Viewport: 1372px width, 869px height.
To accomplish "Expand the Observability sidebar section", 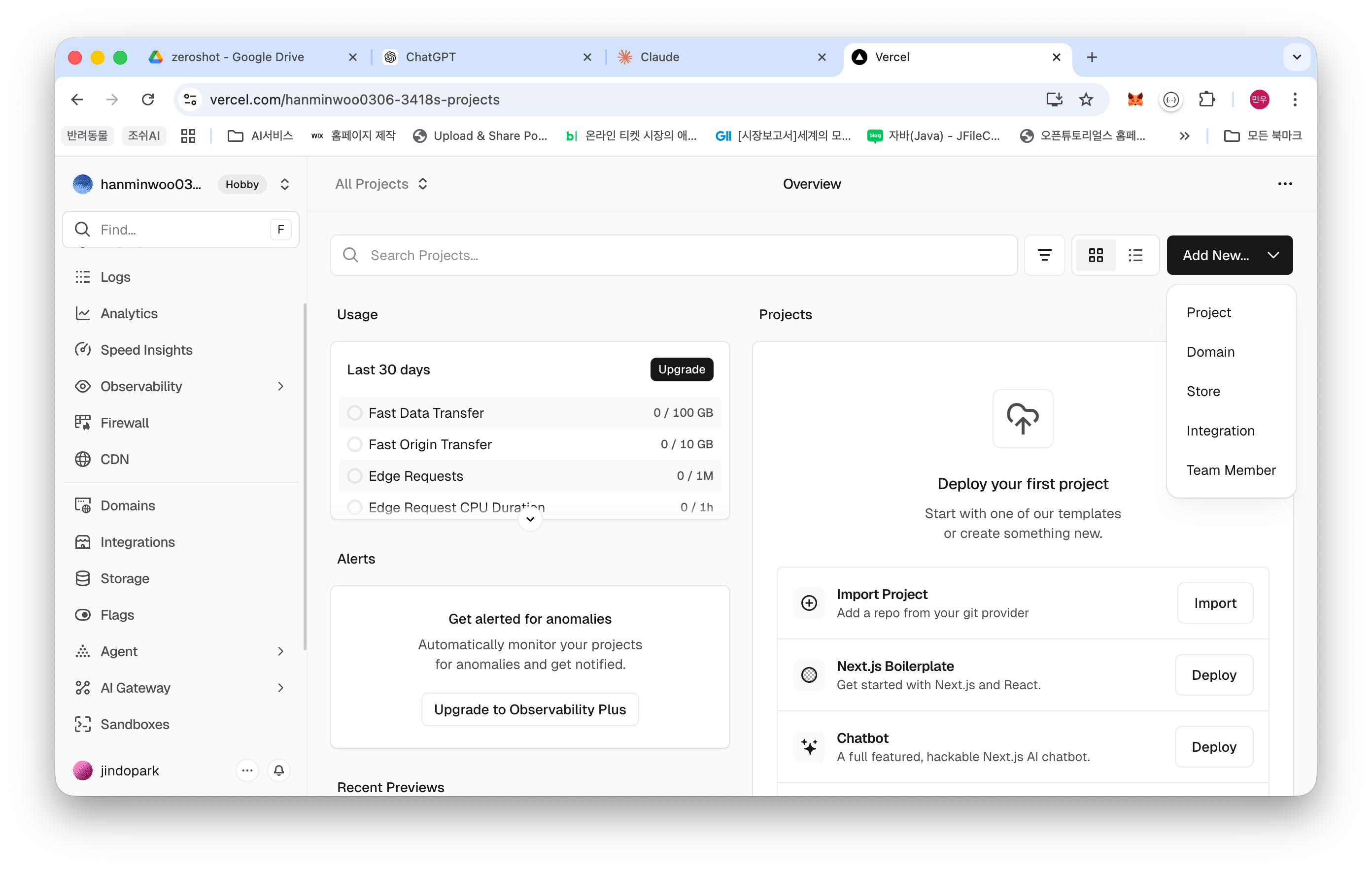I will coord(280,386).
